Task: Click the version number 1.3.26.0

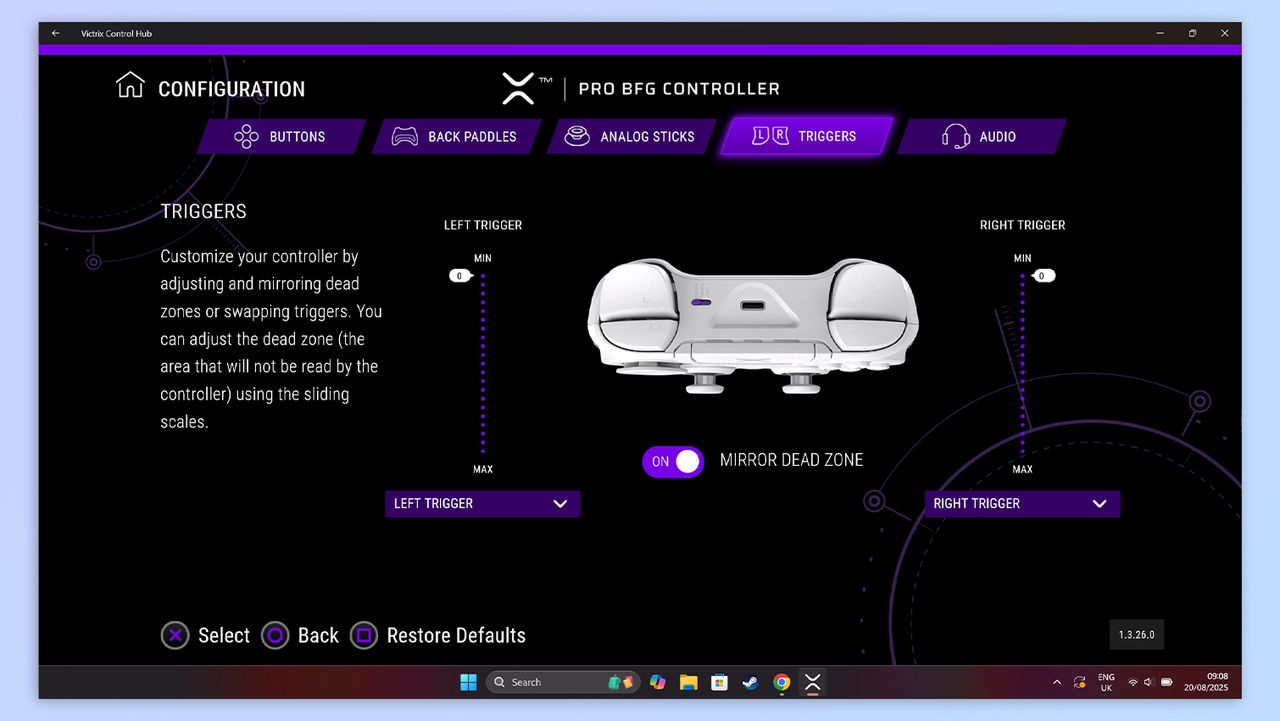Action: tap(1136, 635)
